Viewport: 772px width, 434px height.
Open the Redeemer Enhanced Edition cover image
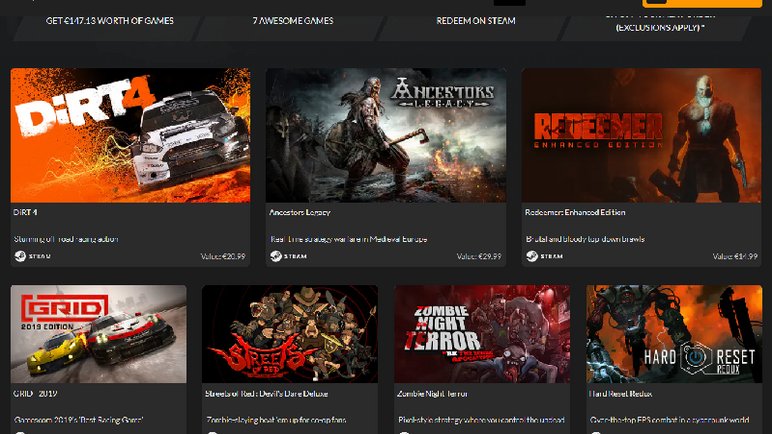[642, 135]
